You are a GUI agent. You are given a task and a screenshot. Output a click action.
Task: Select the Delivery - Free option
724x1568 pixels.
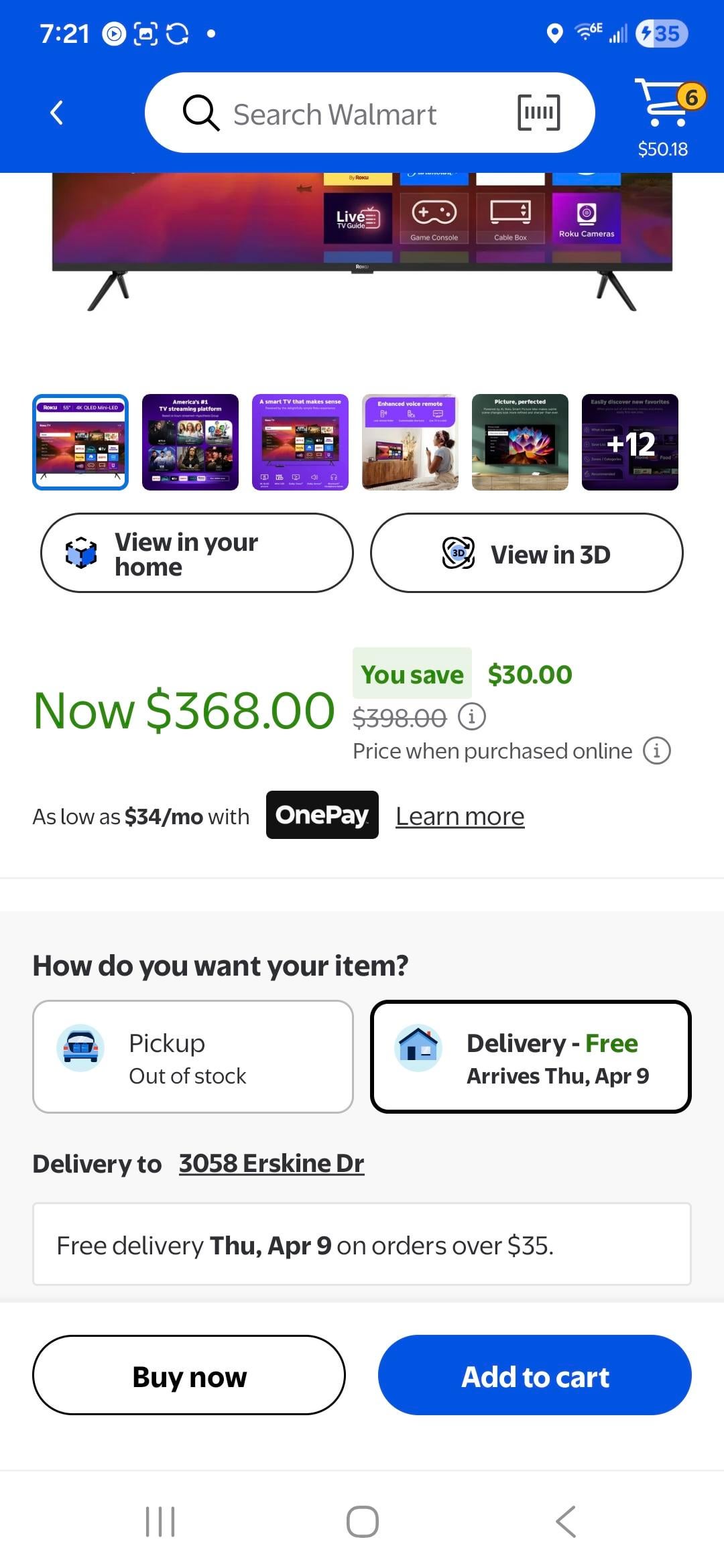click(530, 1057)
